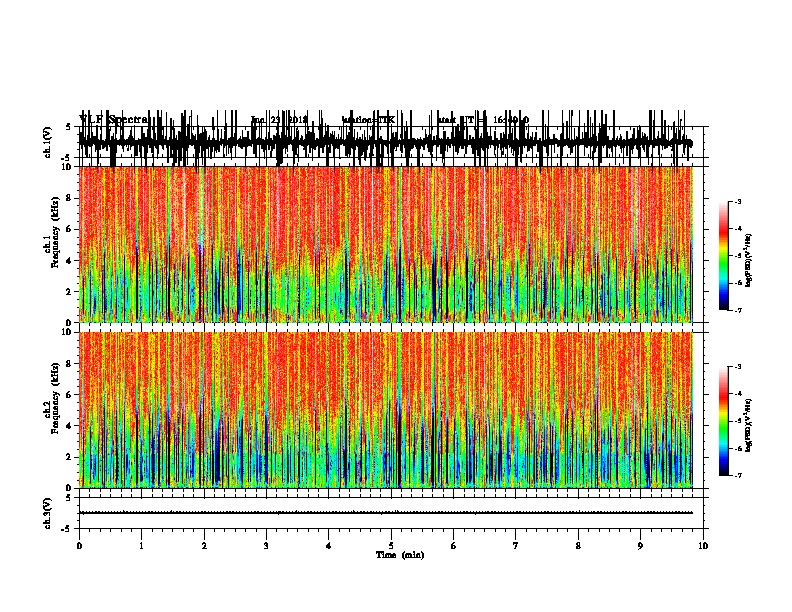The width and height of the screenshot is (792, 612).
Task: Click the -7 label on ch.2 color bar
Action: coord(737,476)
